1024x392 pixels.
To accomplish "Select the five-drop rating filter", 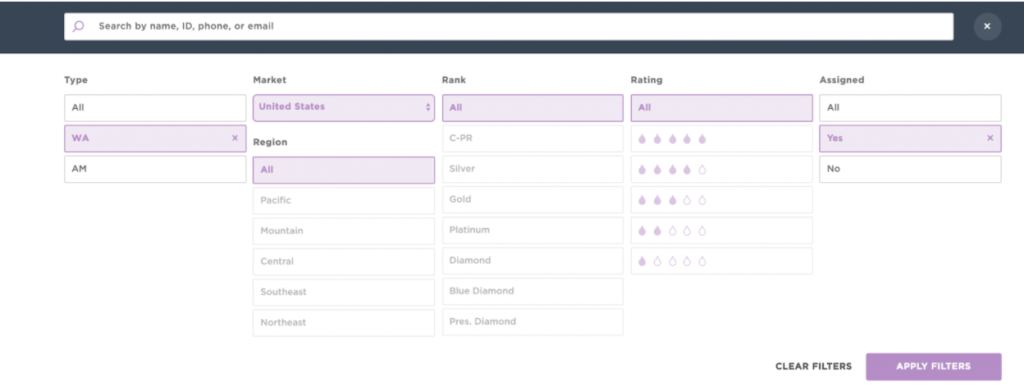I will pyautogui.click(x=722, y=139).
